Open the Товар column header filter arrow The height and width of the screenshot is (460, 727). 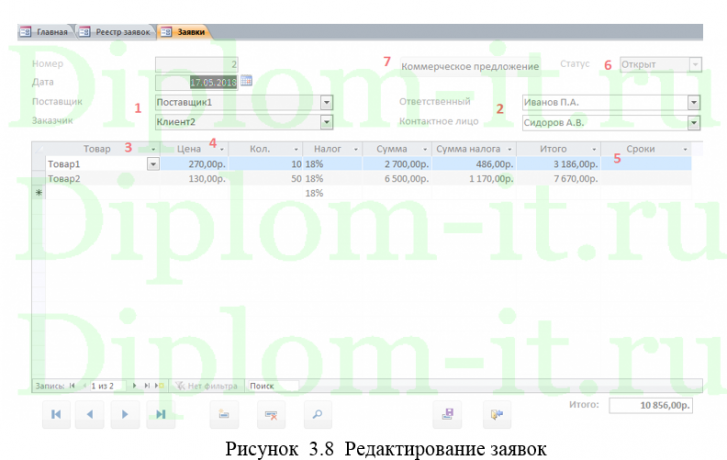pyautogui.click(x=153, y=149)
